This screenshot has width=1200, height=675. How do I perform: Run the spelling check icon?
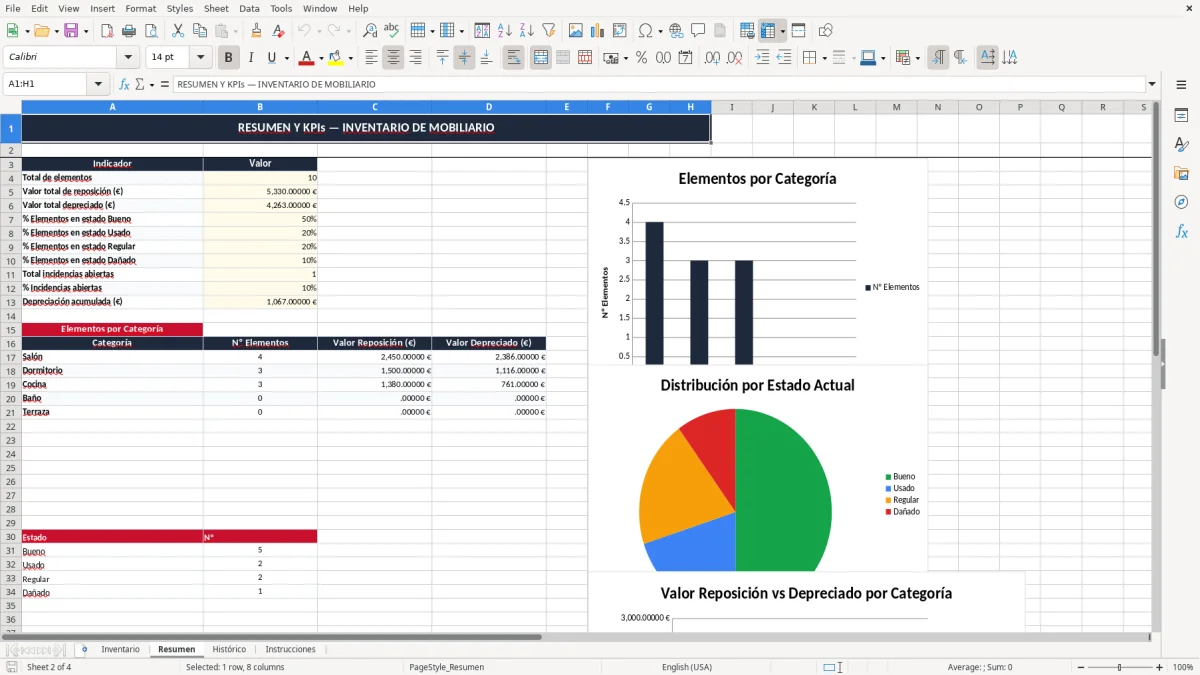(x=392, y=31)
